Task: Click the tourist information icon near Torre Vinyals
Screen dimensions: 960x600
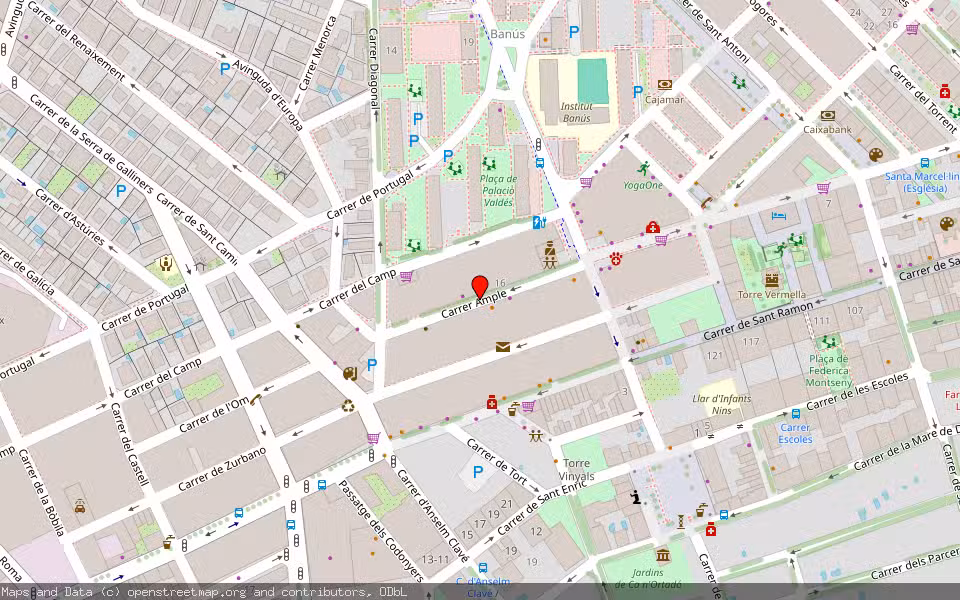Action: 636,495
